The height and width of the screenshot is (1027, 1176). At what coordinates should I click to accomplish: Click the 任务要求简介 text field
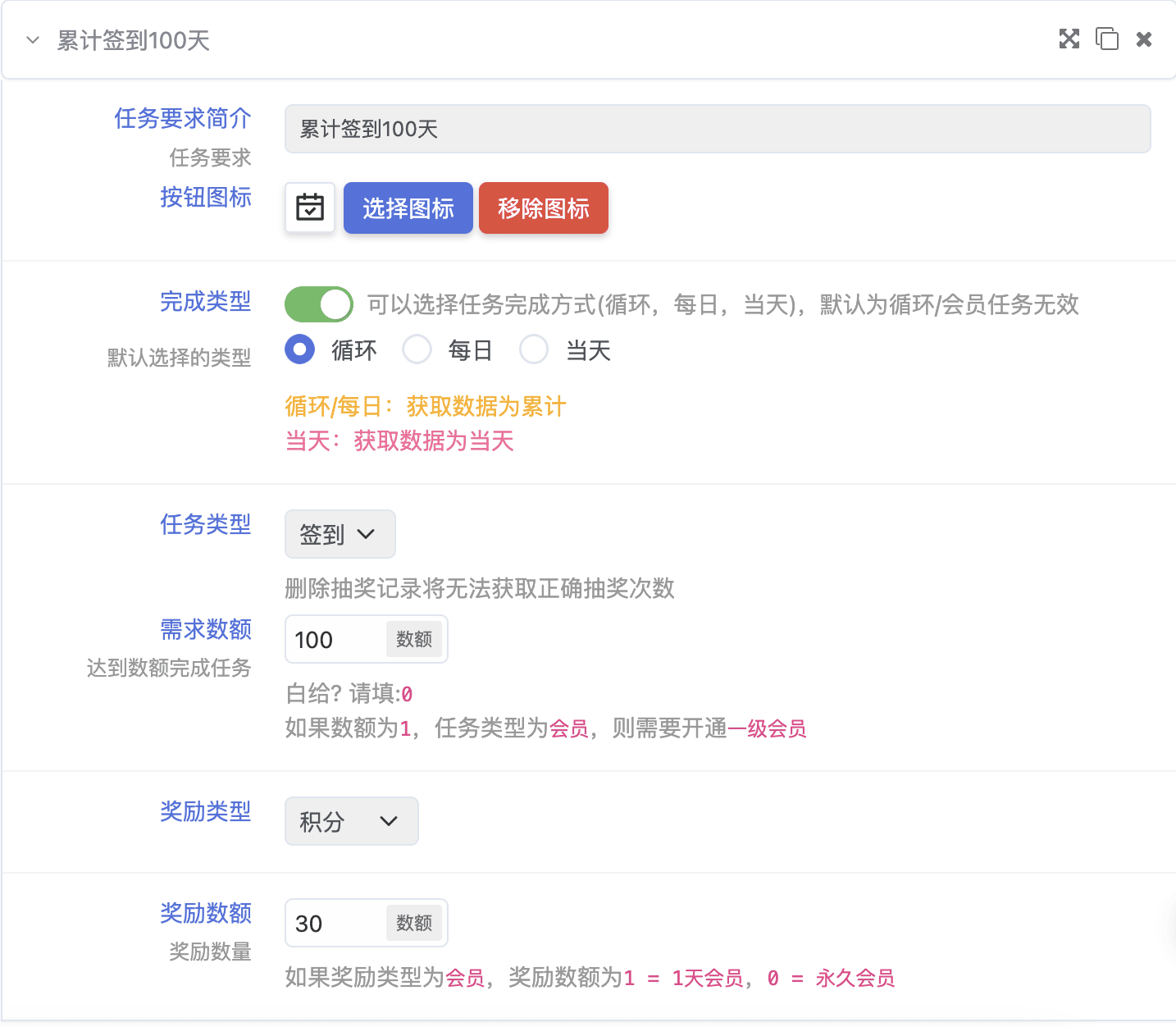click(717, 129)
